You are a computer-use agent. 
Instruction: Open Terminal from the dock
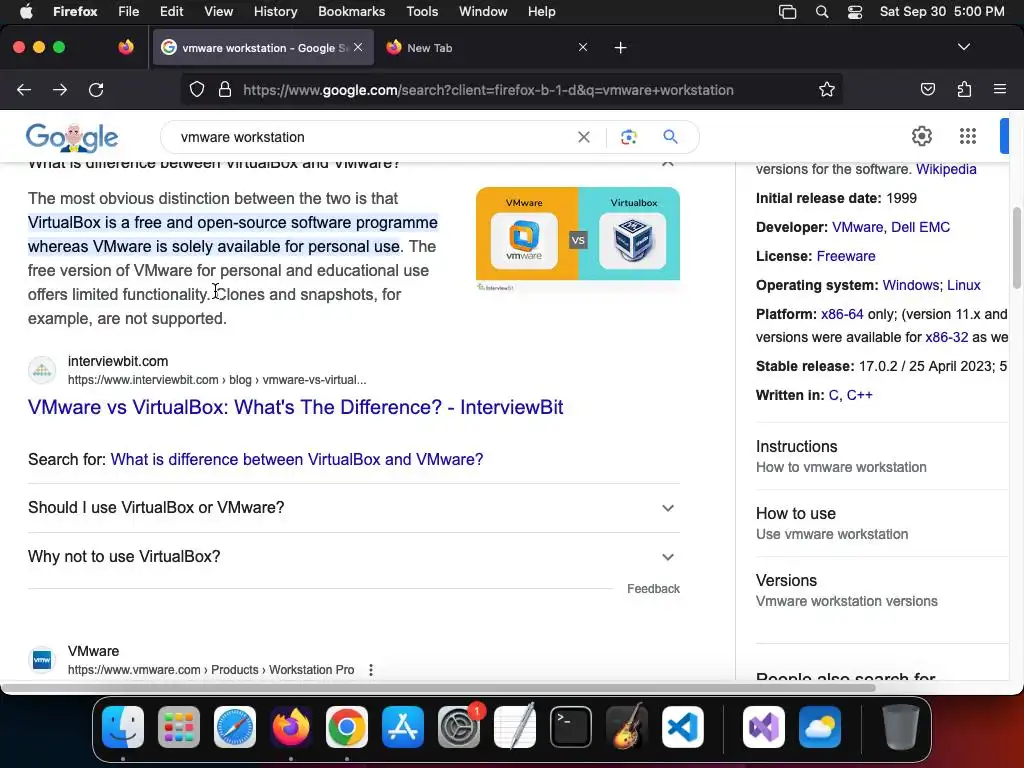[571, 727]
